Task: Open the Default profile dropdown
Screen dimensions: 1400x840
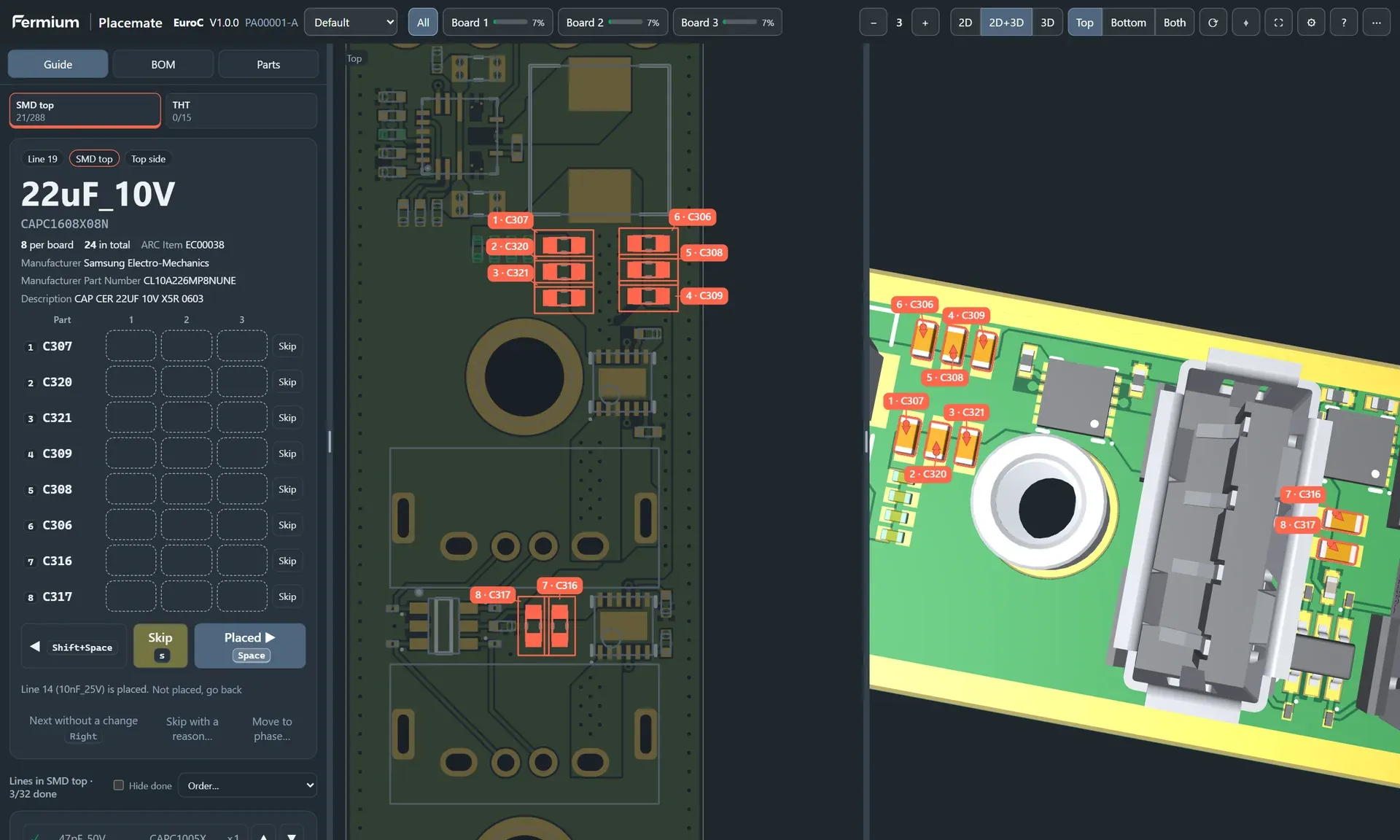Action: (x=351, y=23)
